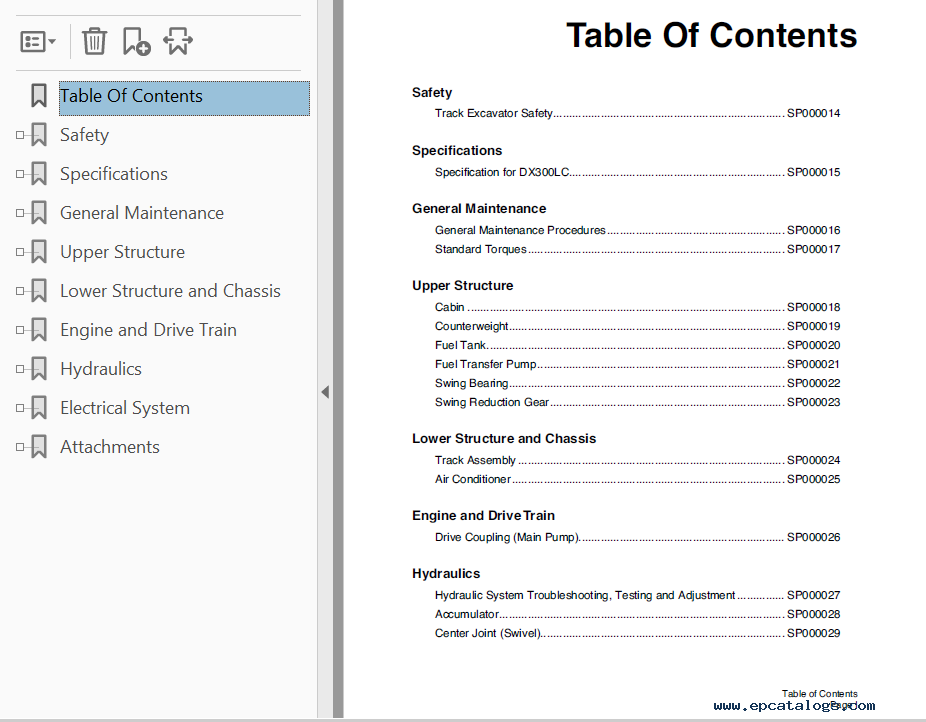Expand the Engine and Drive Train node
This screenshot has height=722, width=926.
pyautogui.click(x=20, y=330)
